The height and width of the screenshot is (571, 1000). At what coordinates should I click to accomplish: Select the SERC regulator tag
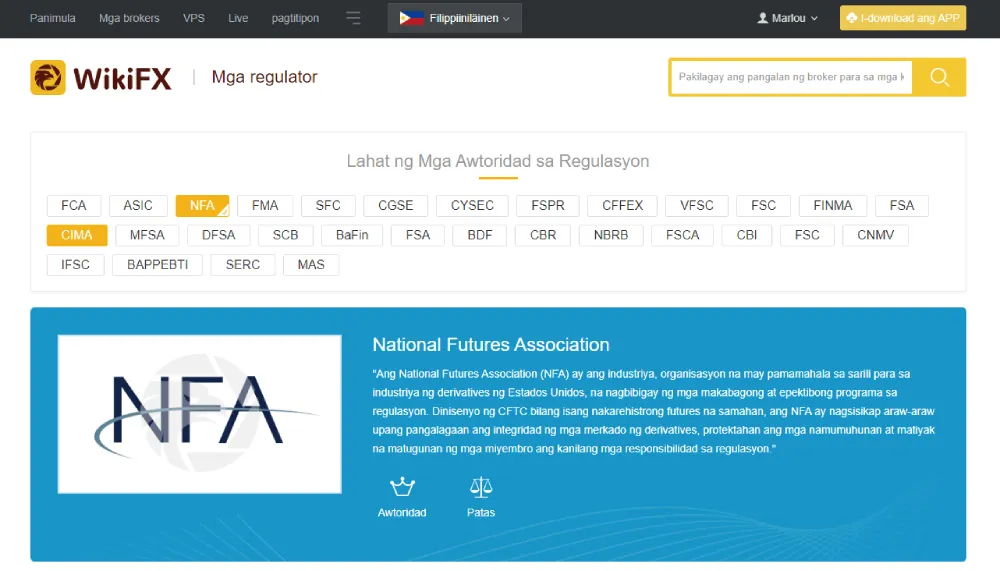coord(243,264)
